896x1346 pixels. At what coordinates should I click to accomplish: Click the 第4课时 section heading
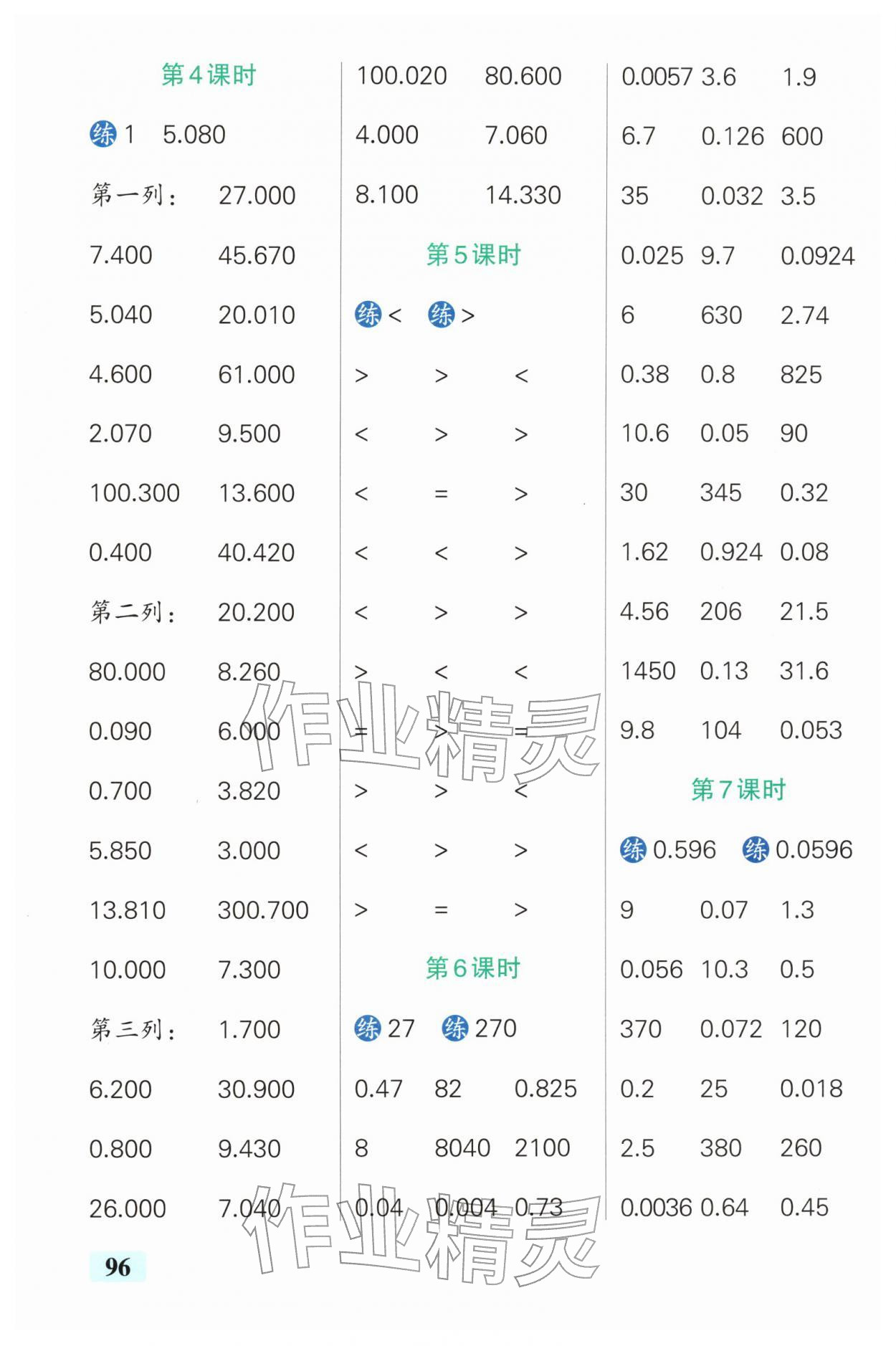(x=209, y=75)
